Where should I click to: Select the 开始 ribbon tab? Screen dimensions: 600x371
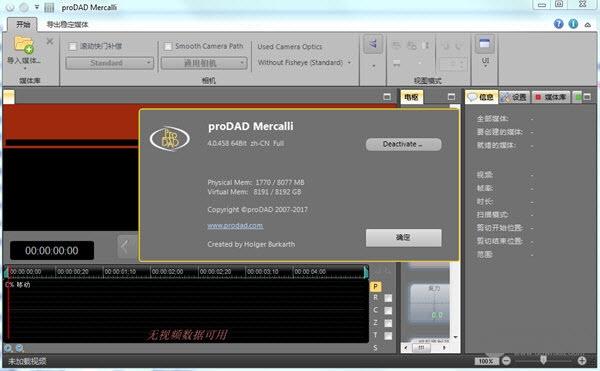[x=23, y=24]
